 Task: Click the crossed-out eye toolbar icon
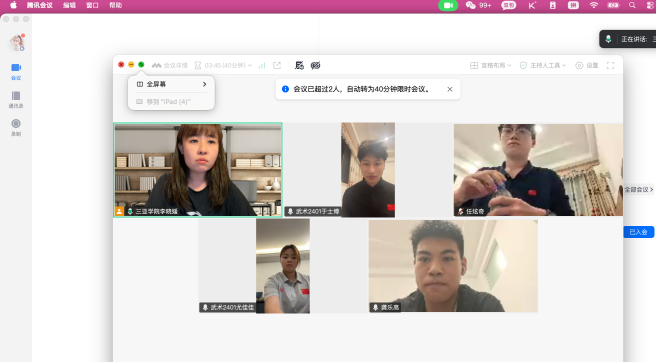315,65
